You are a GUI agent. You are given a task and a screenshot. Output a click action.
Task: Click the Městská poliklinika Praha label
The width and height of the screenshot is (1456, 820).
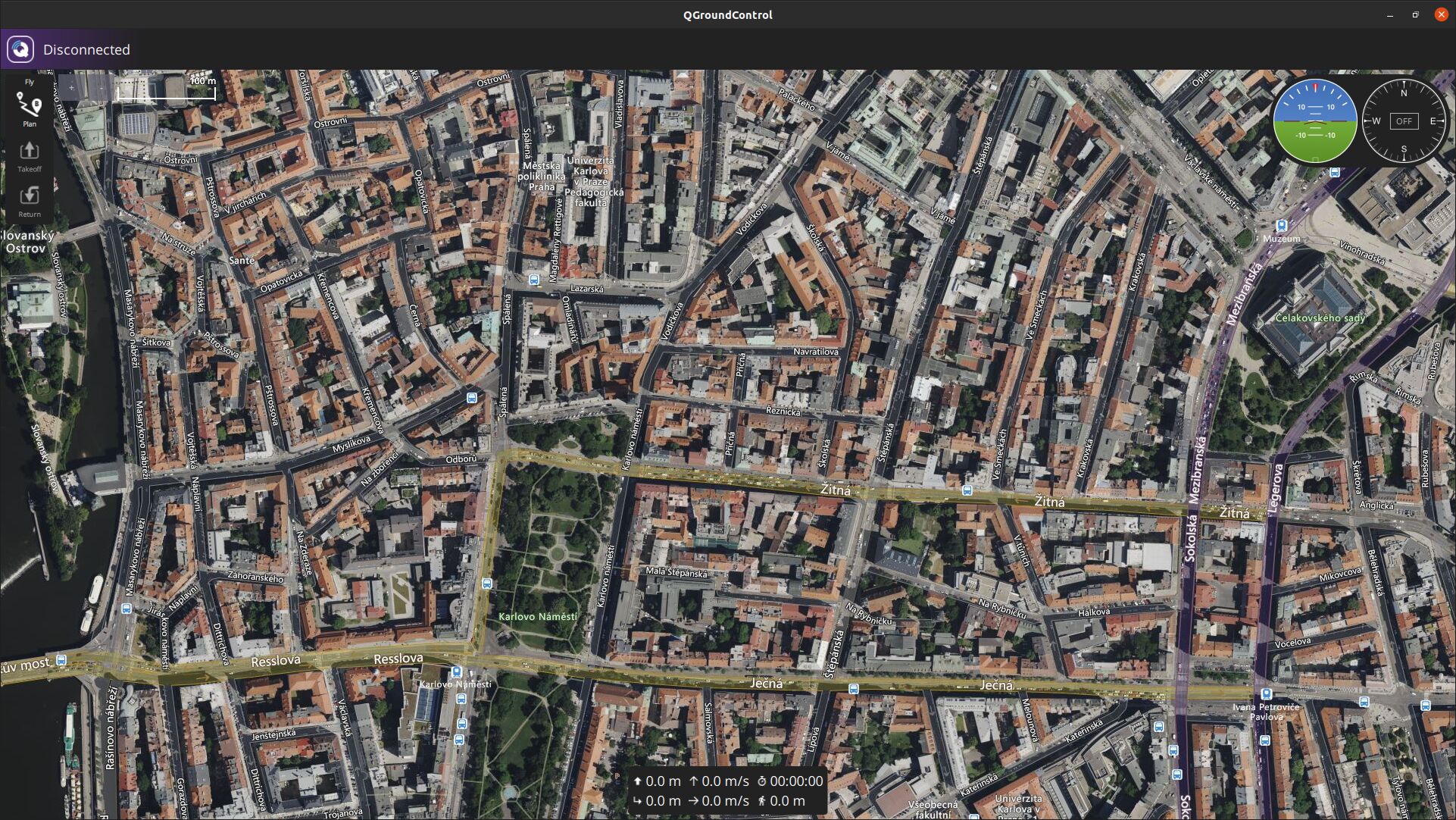(542, 176)
